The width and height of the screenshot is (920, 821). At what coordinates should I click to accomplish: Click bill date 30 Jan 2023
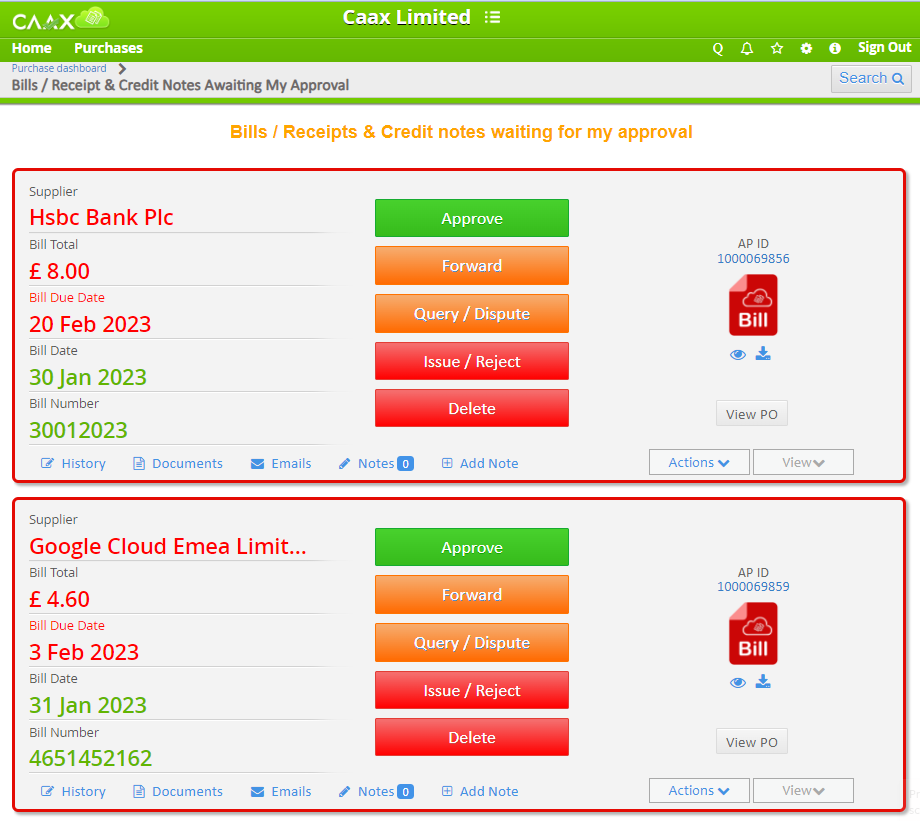coord(88,377)
